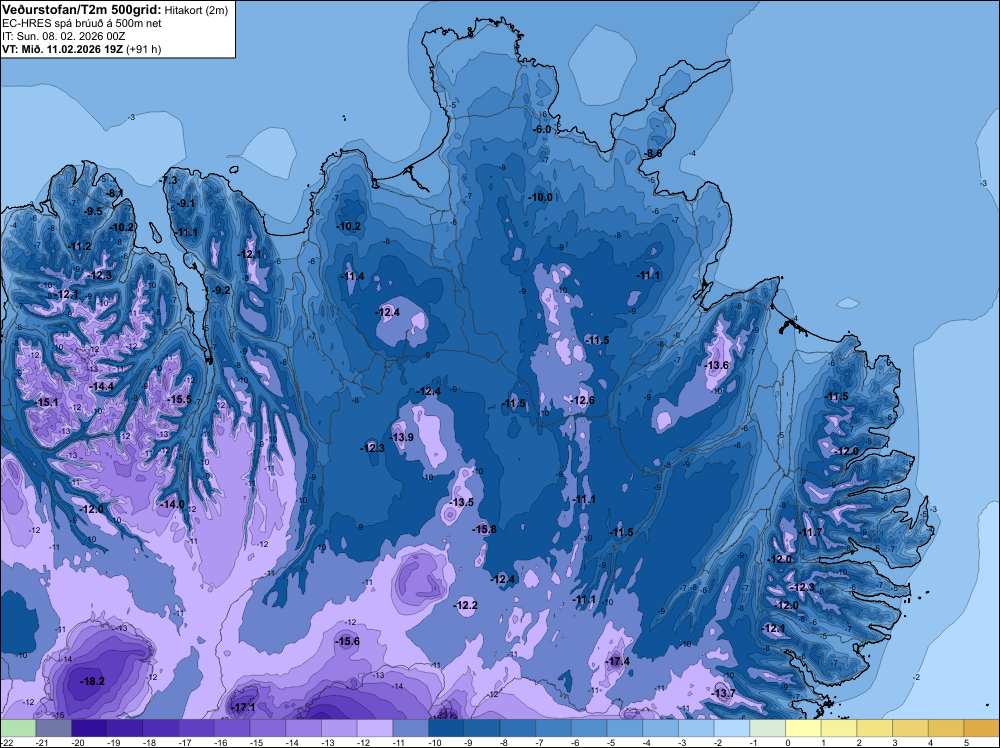The height and width of the screenshot is (748, 1000).
Task: Click the -9.2 temperature label
Action: pos(220,290)
